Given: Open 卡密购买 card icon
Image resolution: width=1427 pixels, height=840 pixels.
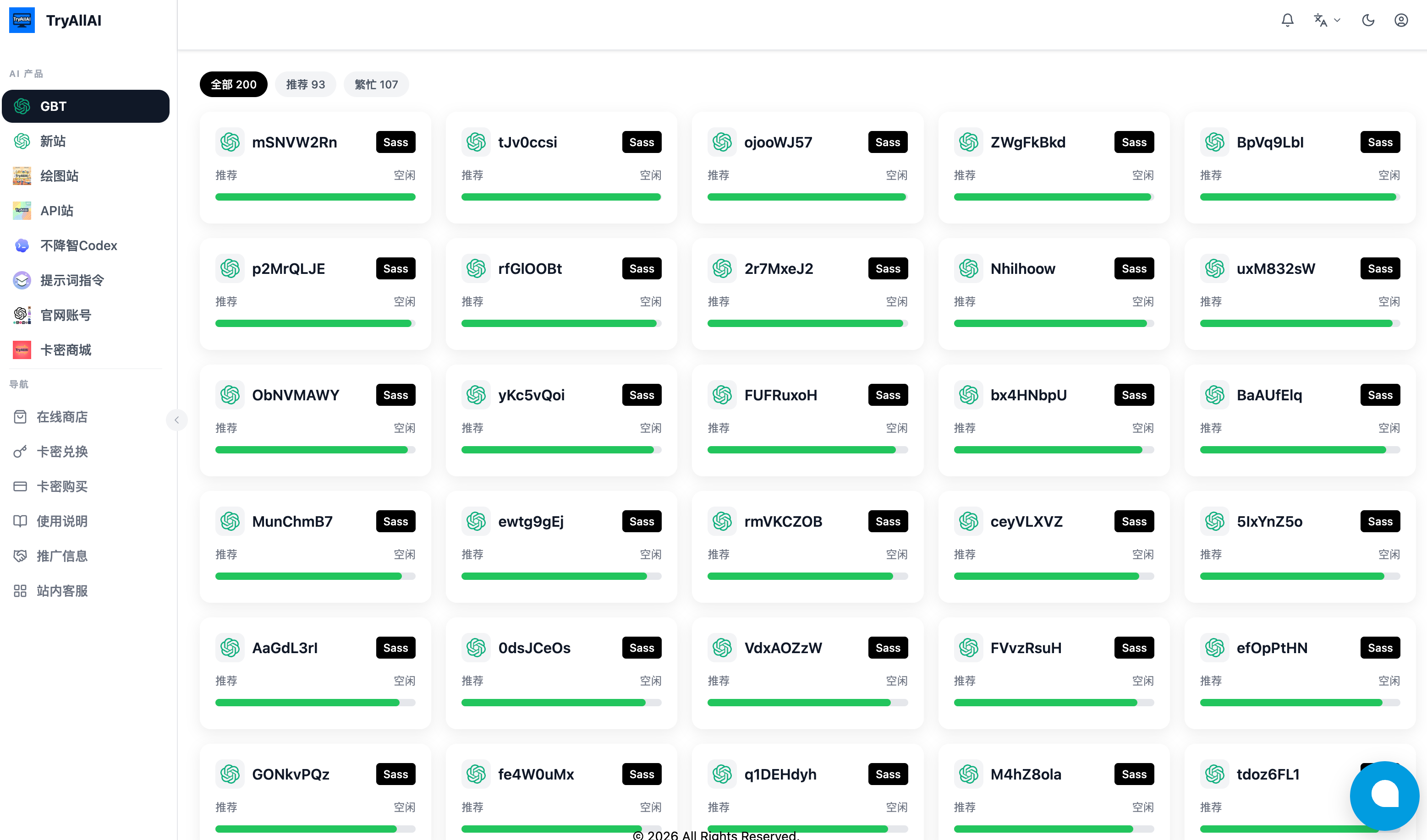Looking at the screenshot, I should (20, 486).
